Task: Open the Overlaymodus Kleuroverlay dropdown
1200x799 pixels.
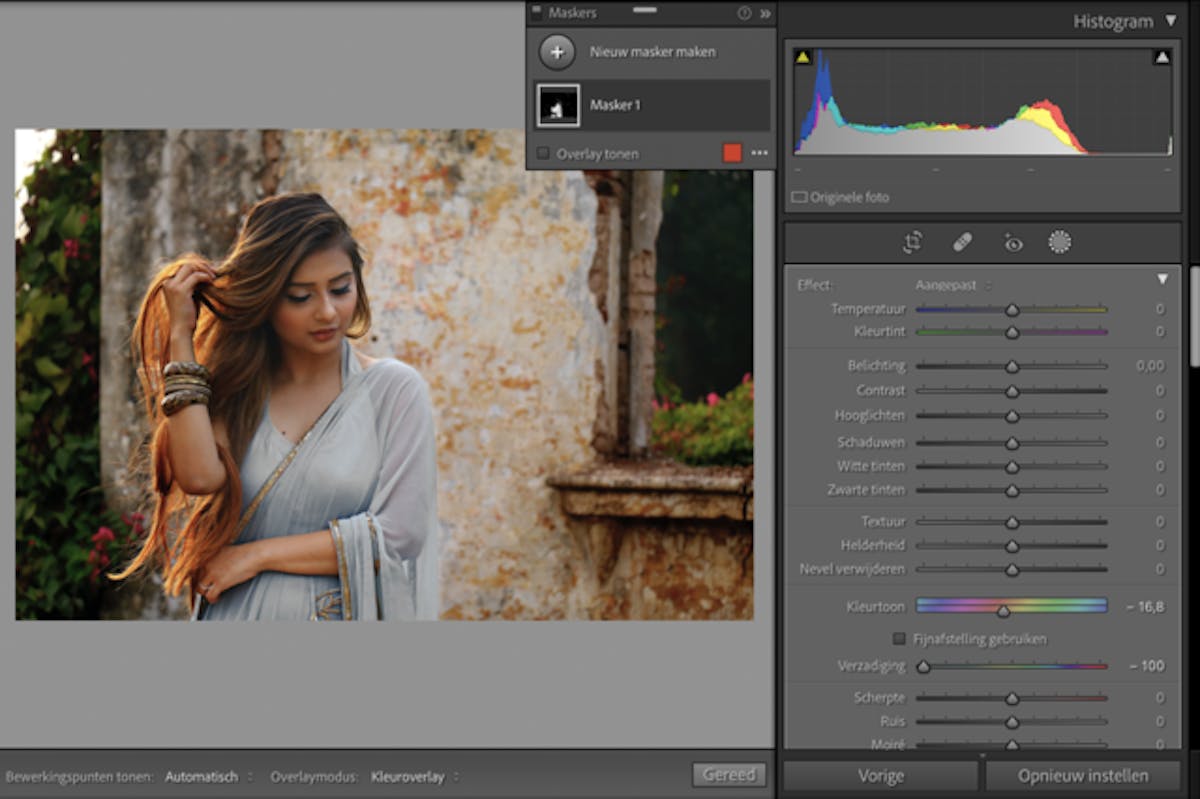Action: [414, 776]
